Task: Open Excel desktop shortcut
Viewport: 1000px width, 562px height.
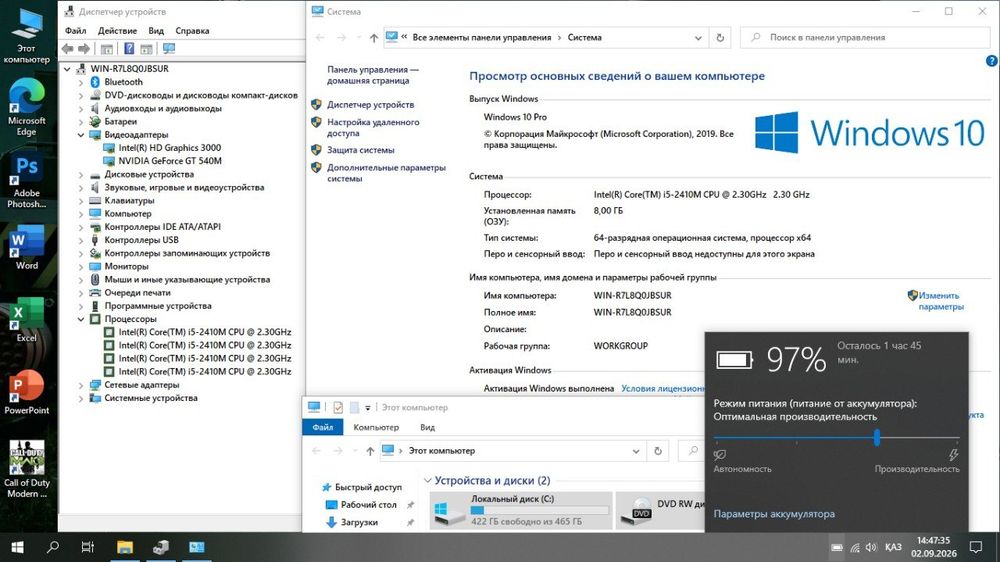Action: pos(27,320)
